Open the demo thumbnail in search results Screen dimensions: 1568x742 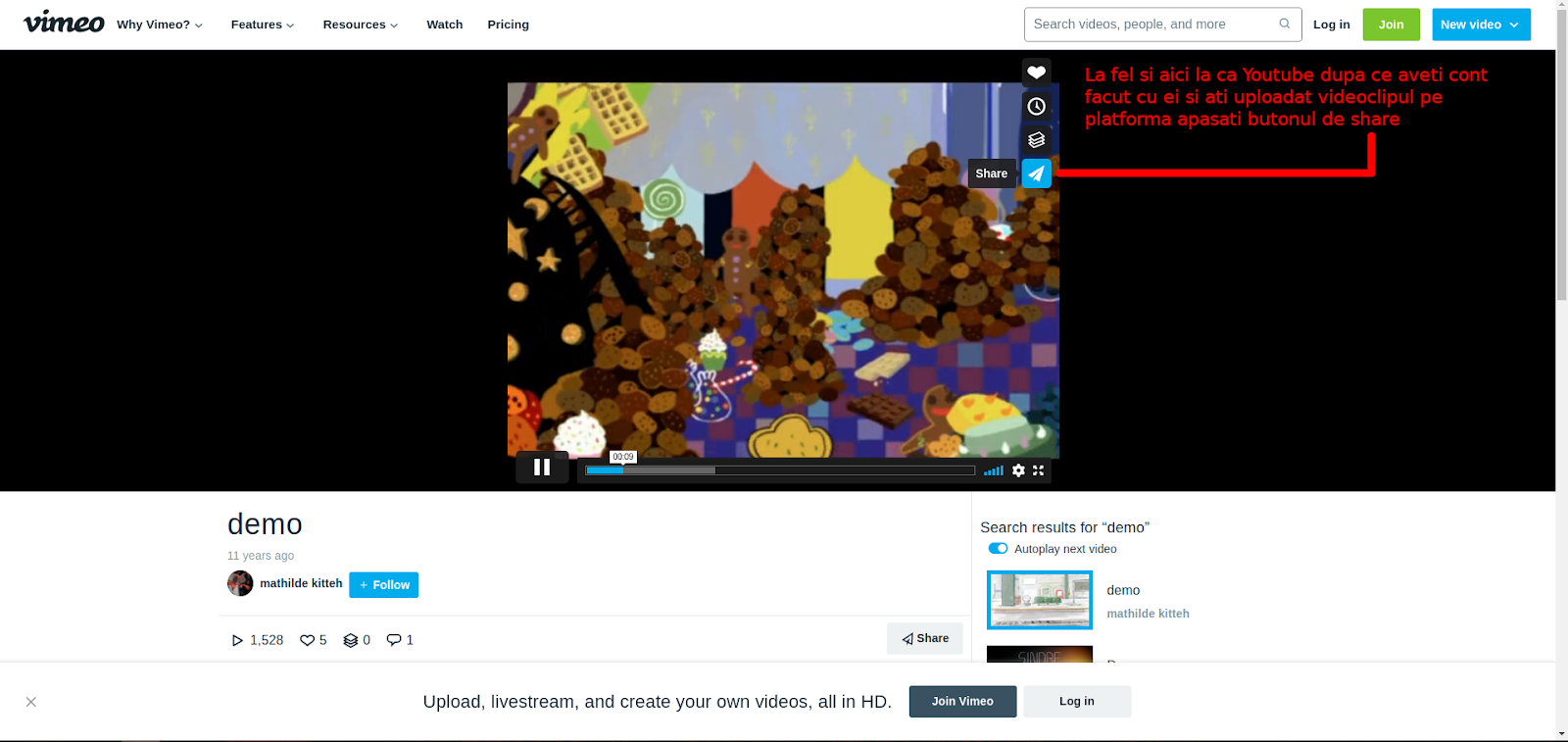(x=1040, y=600)
